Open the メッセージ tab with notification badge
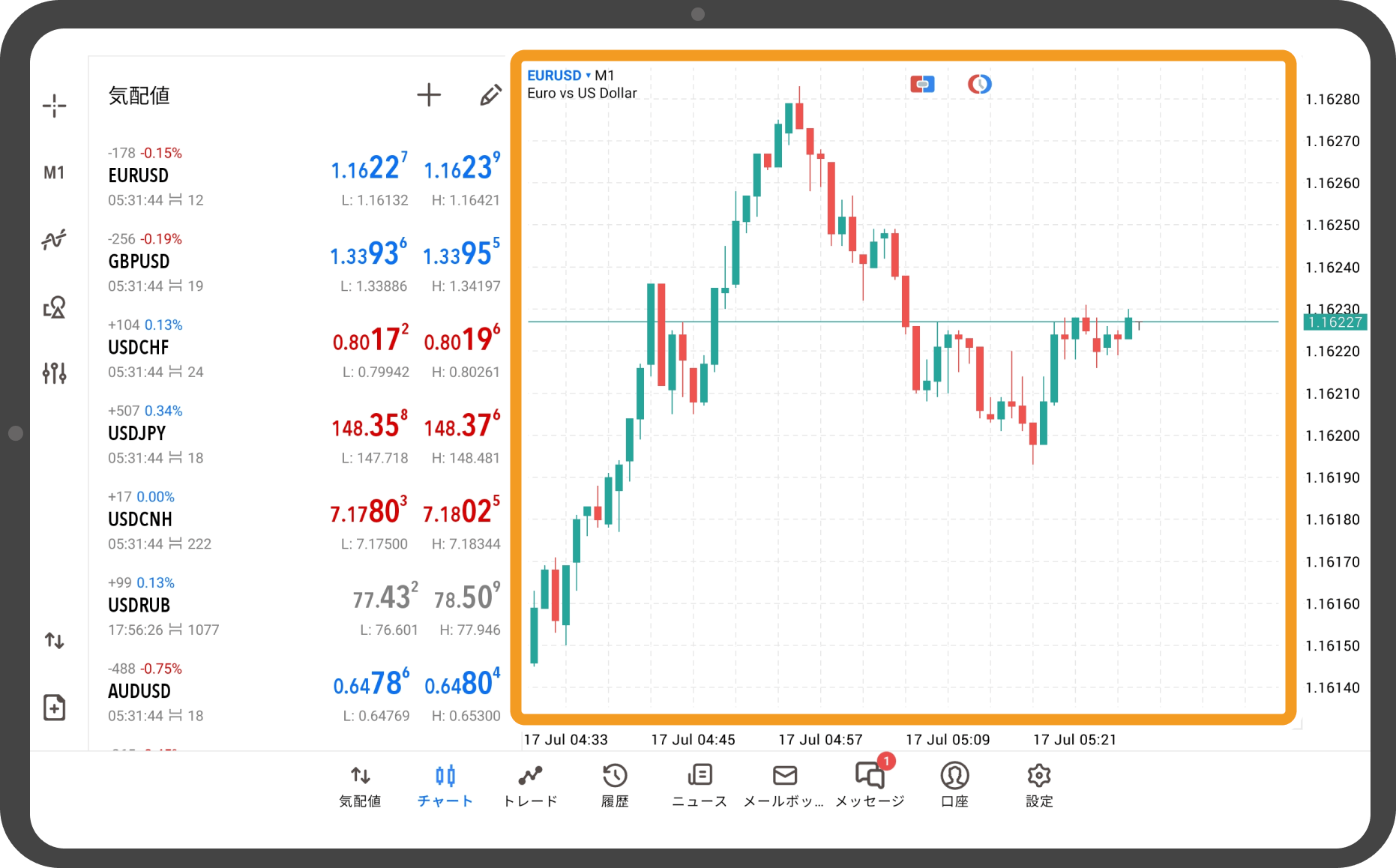 click(870, 785)
